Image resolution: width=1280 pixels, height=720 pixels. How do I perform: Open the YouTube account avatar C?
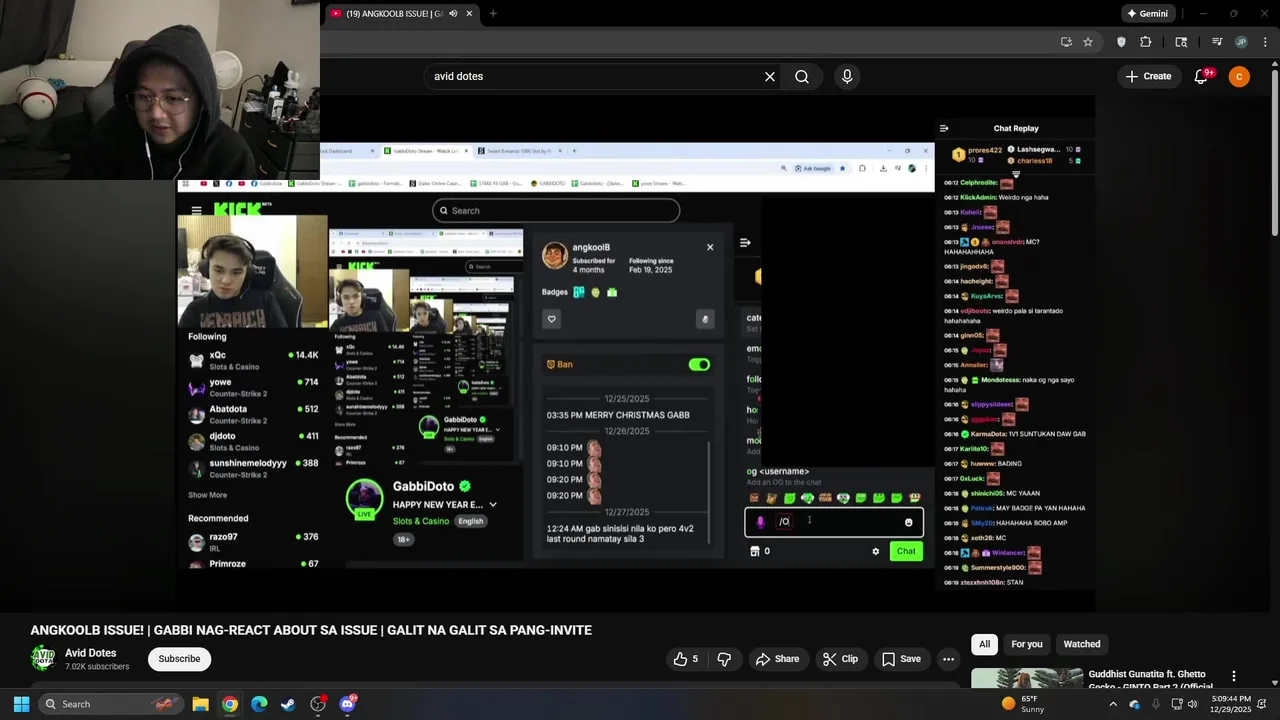[1239, 76]
